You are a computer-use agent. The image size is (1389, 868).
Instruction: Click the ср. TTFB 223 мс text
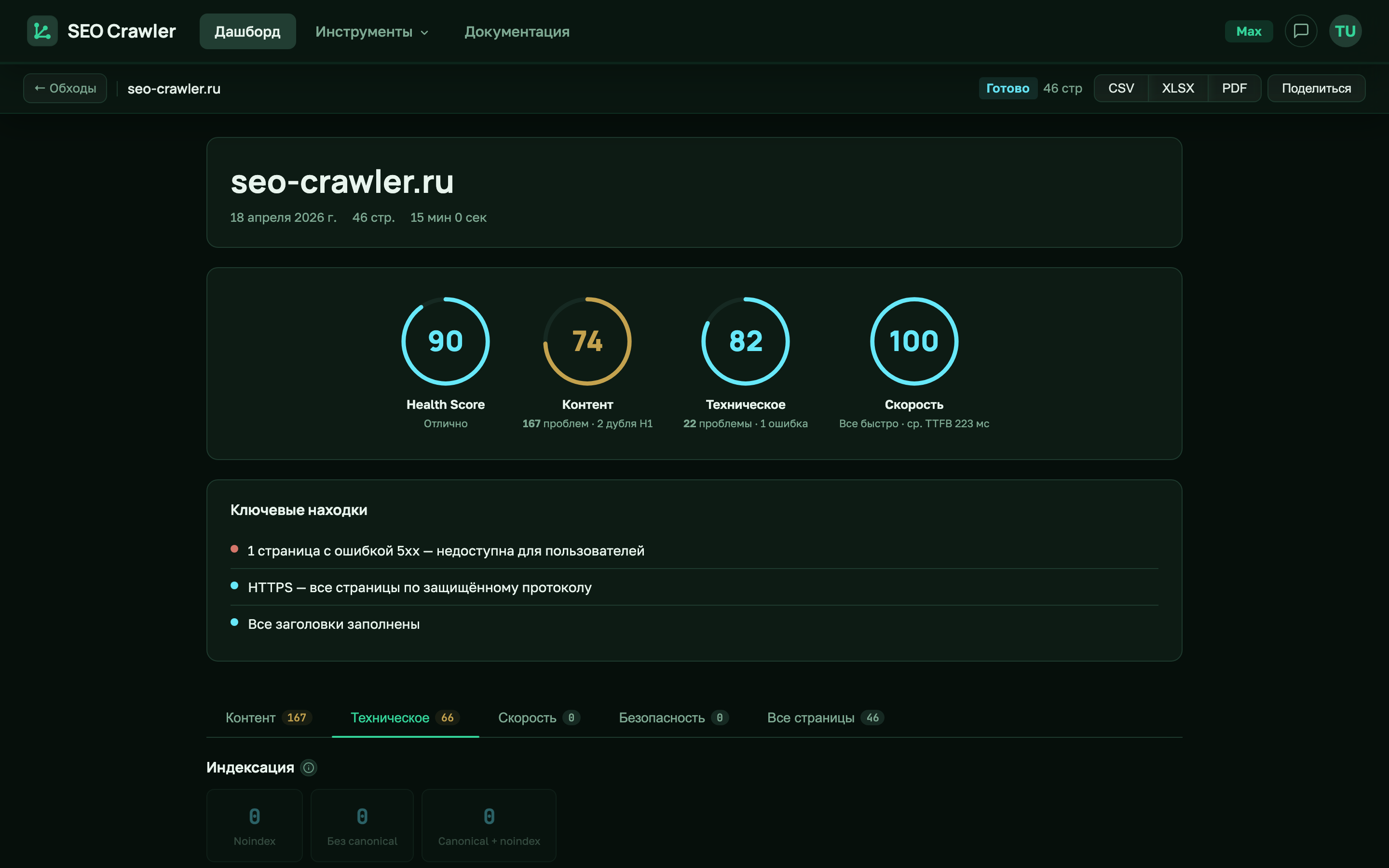948,424
